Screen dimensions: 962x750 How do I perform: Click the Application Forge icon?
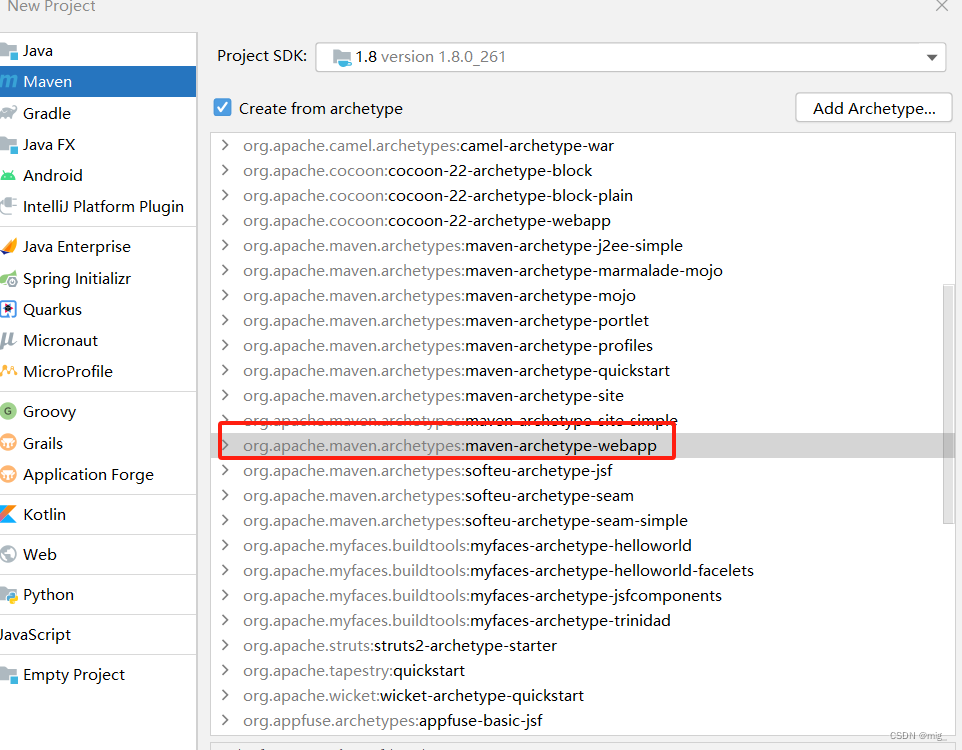point(8,474)
